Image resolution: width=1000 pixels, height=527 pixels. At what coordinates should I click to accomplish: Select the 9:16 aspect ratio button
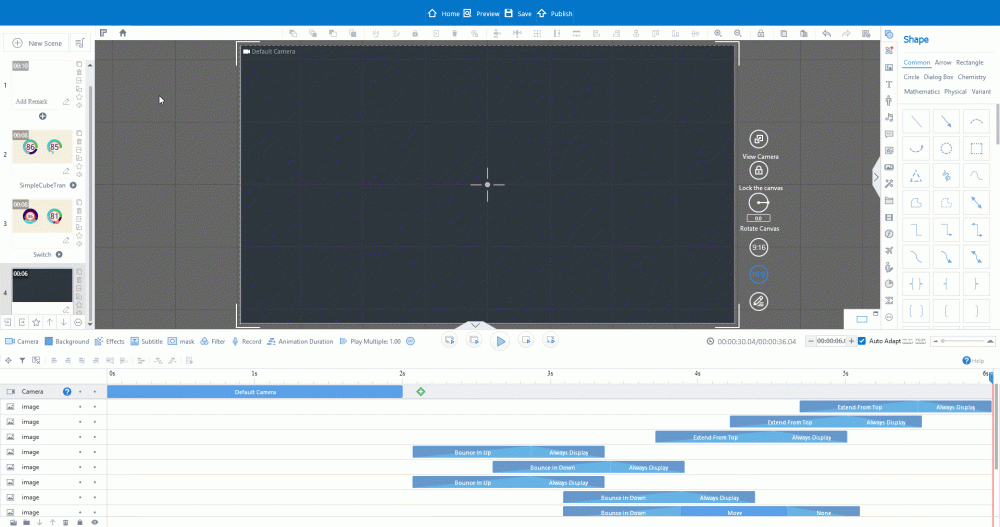(x=759, y=247)
